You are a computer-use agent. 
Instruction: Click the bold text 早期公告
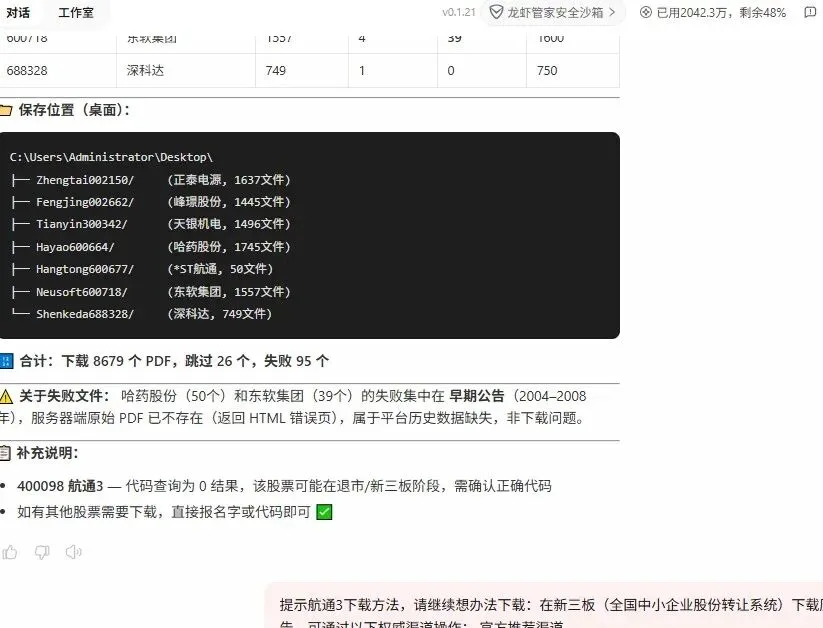pyautogui.click(x=477, y=396)
